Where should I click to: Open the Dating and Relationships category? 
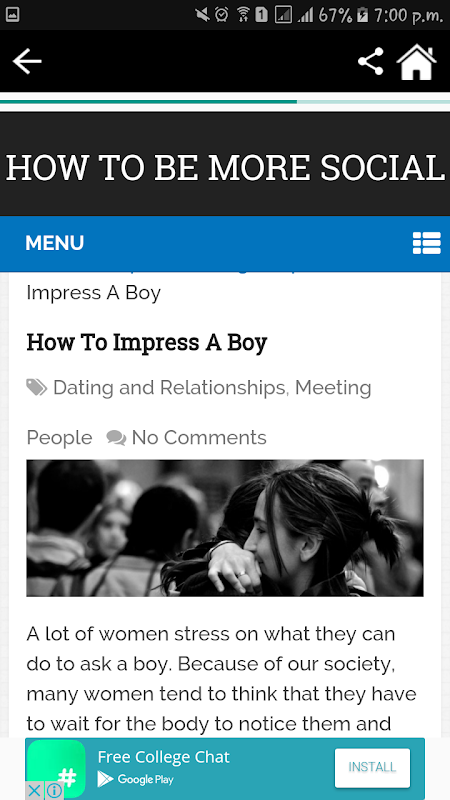click(169, 388)
